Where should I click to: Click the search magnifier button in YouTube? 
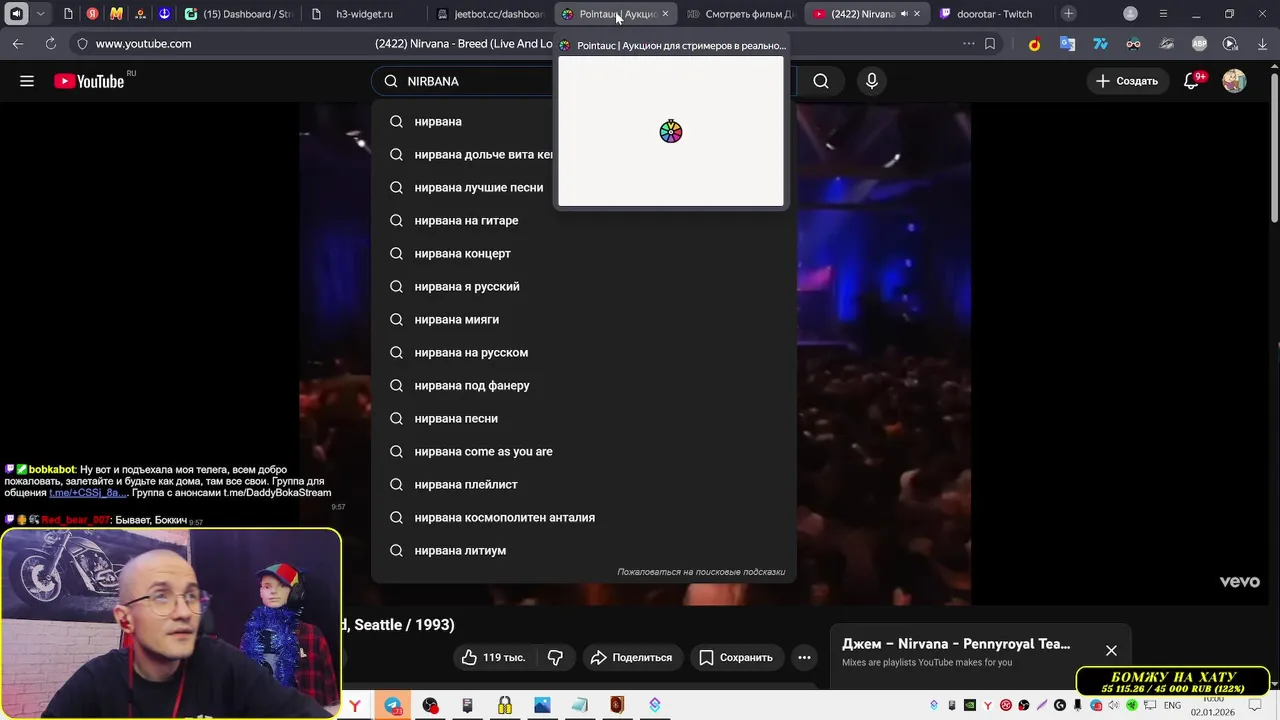pos(821,81)
